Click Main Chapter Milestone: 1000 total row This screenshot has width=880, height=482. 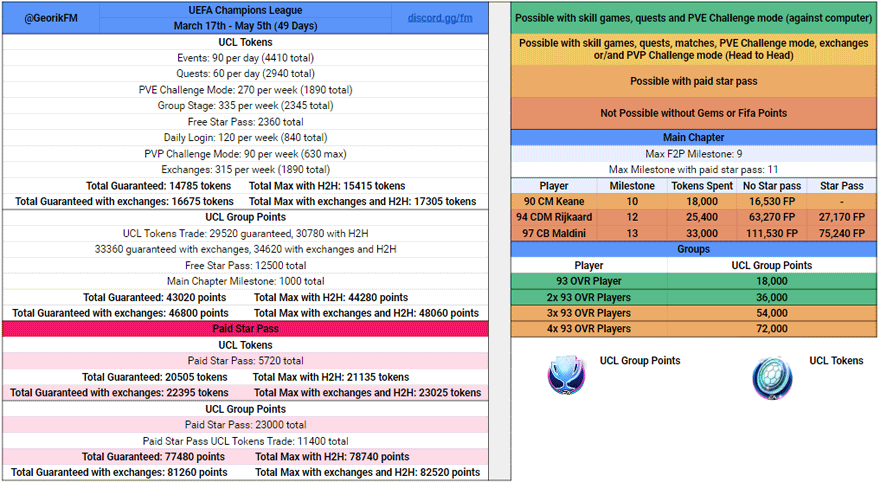[x=245, y=281]
